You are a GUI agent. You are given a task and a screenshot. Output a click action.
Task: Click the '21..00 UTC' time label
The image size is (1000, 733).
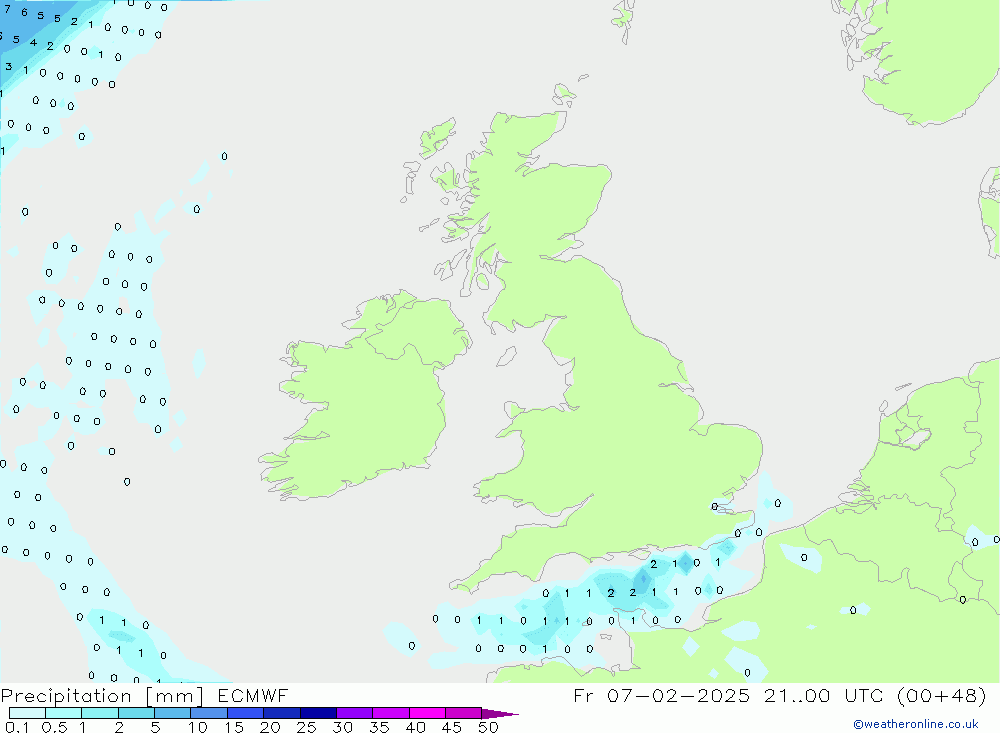[824, 695]
